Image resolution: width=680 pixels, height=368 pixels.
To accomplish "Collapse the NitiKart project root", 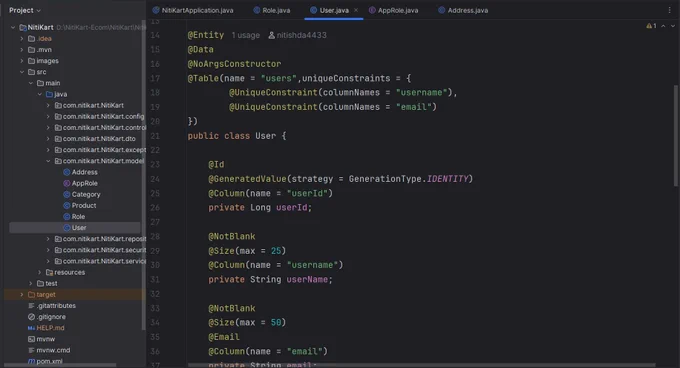I will click(13, 27).
